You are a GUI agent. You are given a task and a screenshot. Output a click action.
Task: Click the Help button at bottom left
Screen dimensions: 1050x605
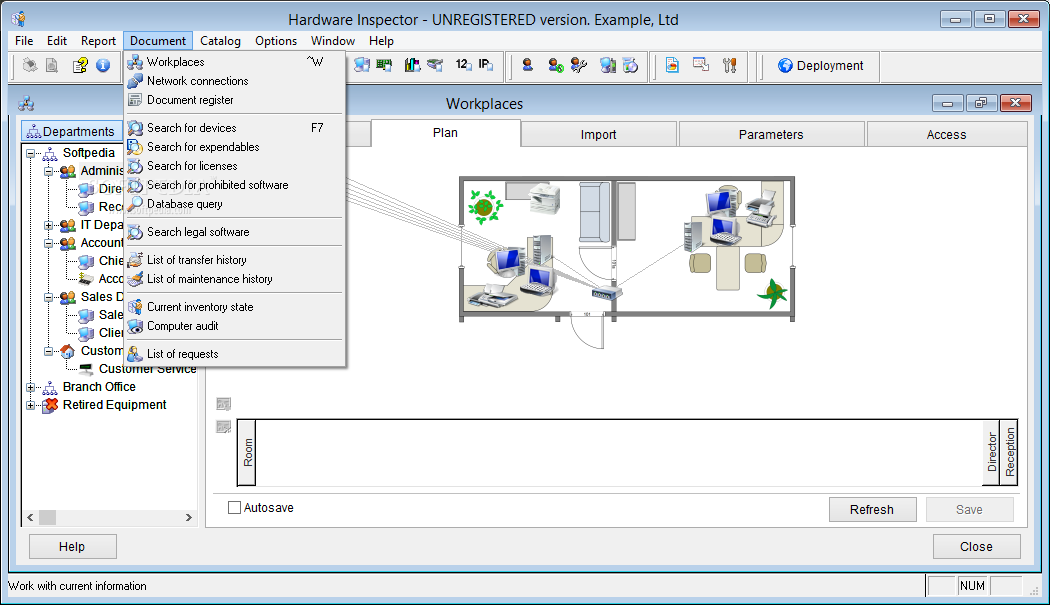pyautogui.click(x=72, y=547)
